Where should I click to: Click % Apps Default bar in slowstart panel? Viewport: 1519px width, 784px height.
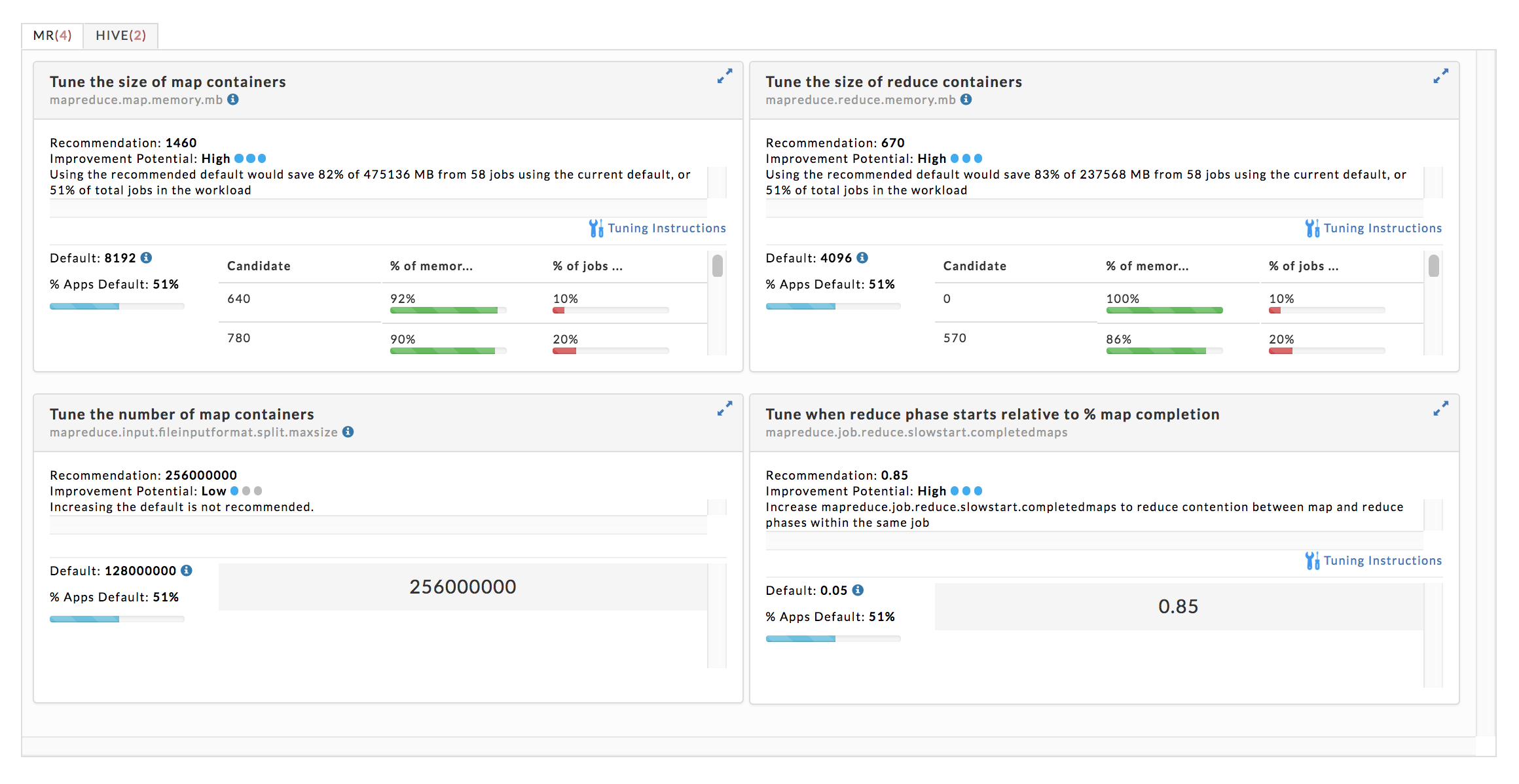833,639
